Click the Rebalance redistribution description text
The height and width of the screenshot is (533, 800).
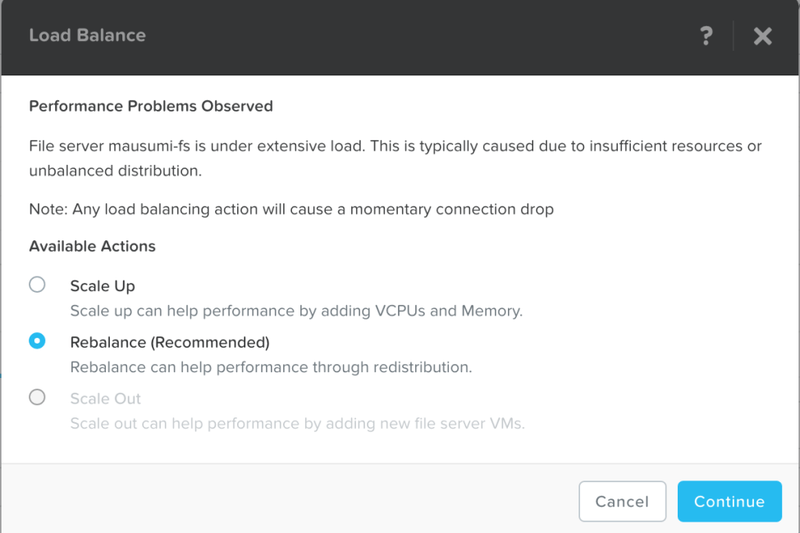pos(270,367)
